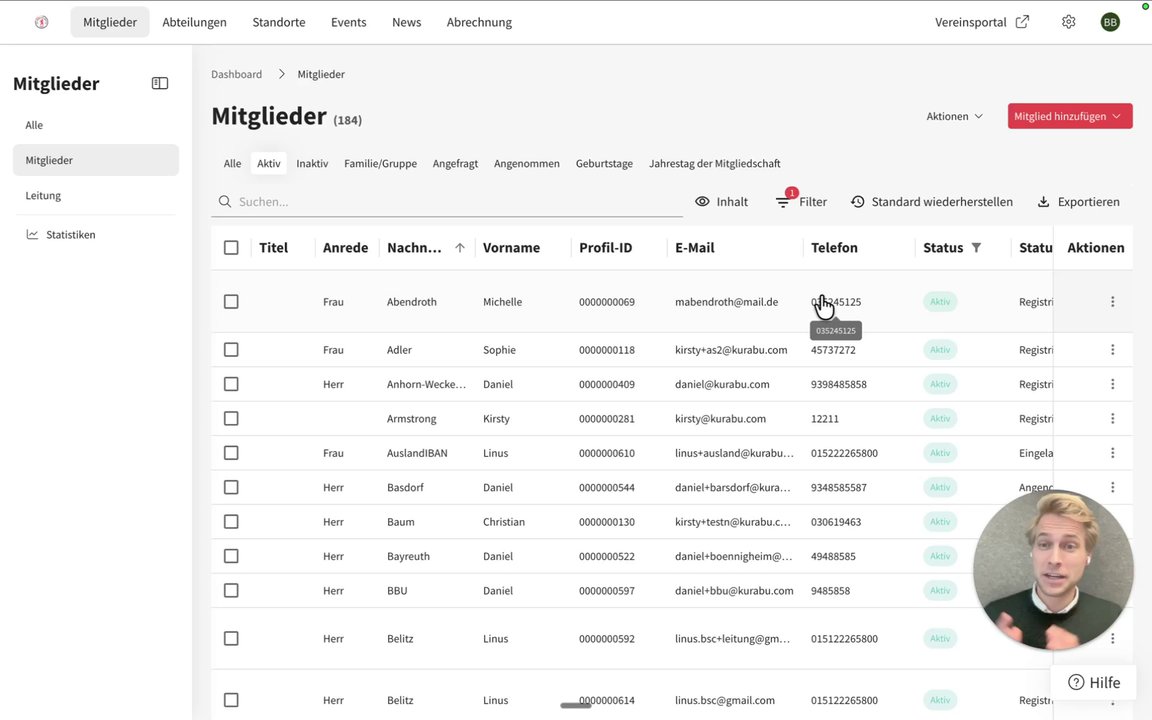Open the News navigation item
This screenshot has height=720, width=1152.
(x=406, y=22)
